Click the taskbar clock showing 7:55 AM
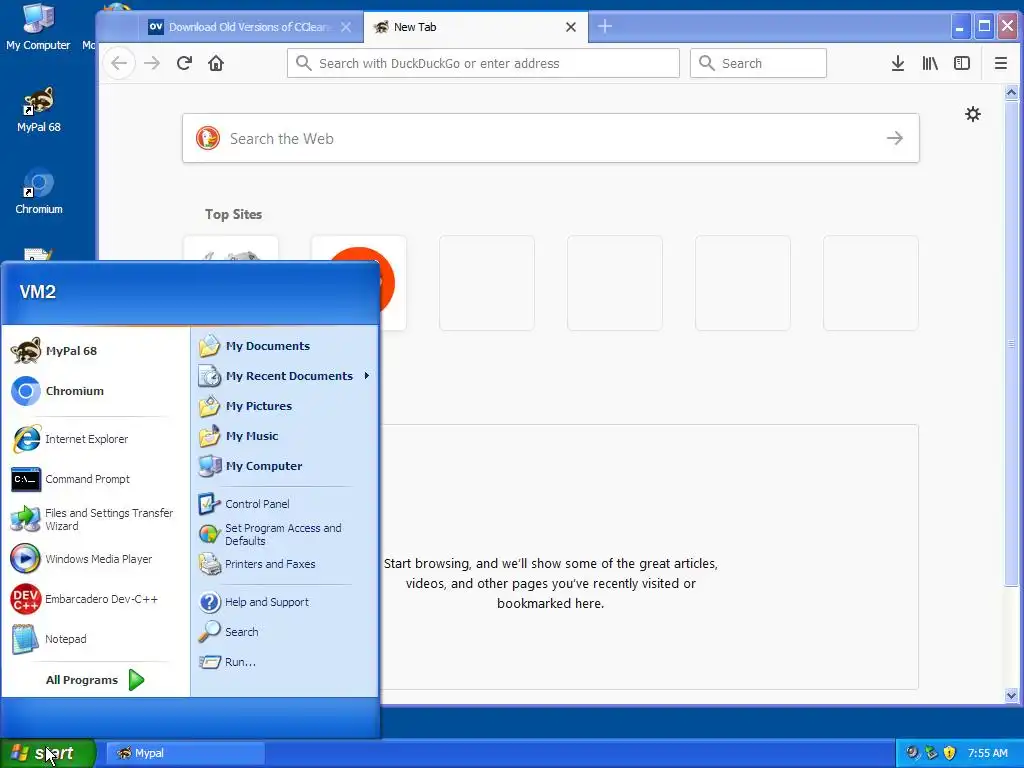This screenshot has width=1024, height=768. (987, 754)
